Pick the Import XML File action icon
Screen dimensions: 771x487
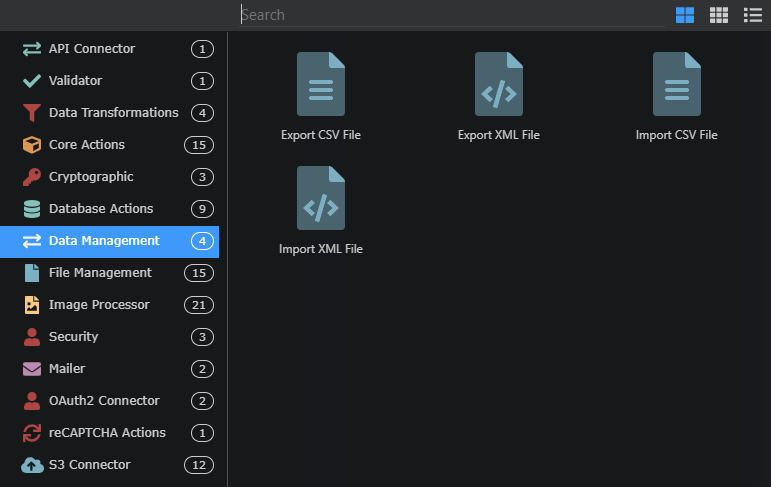(321, 198)
